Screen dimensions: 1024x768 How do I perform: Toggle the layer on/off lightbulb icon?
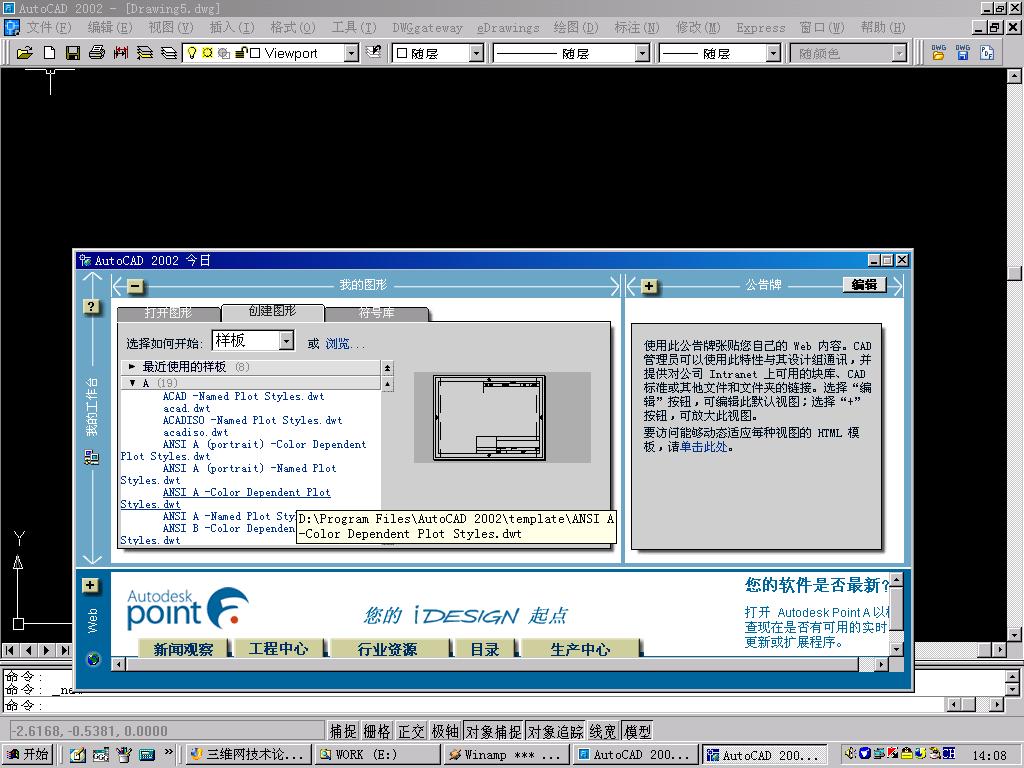click(191, 53)
